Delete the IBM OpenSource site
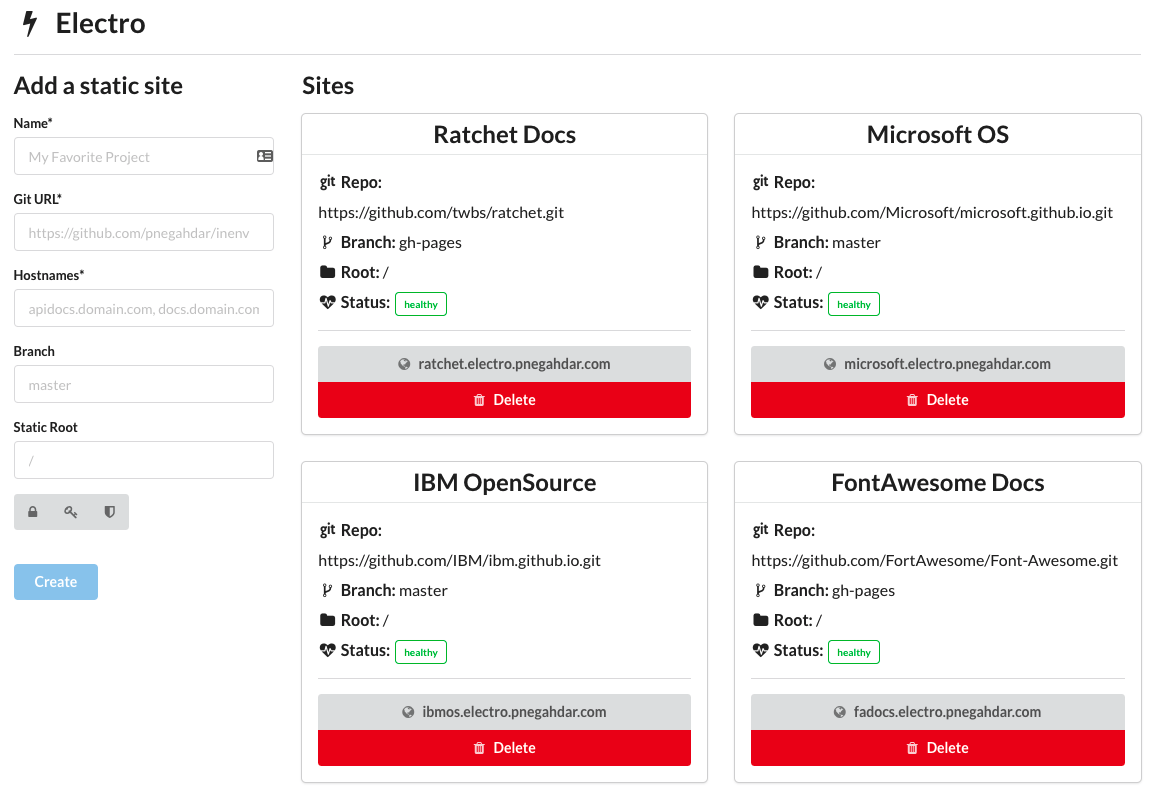 [504, 748]
